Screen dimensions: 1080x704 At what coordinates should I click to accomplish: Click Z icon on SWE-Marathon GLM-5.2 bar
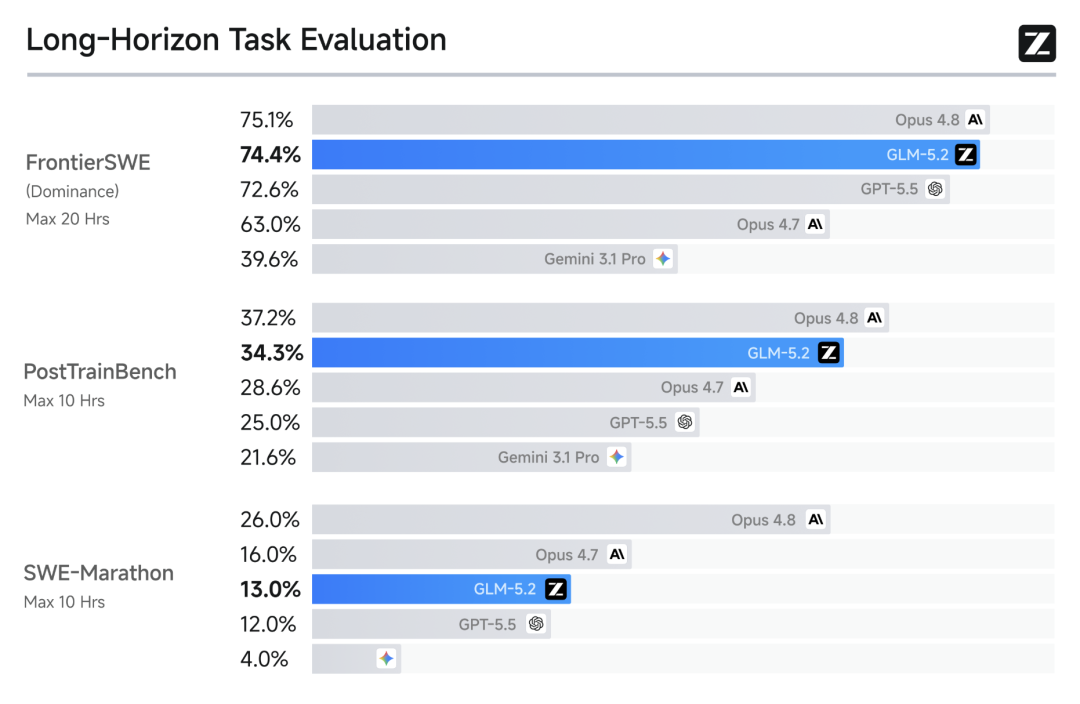pos(556,589)
